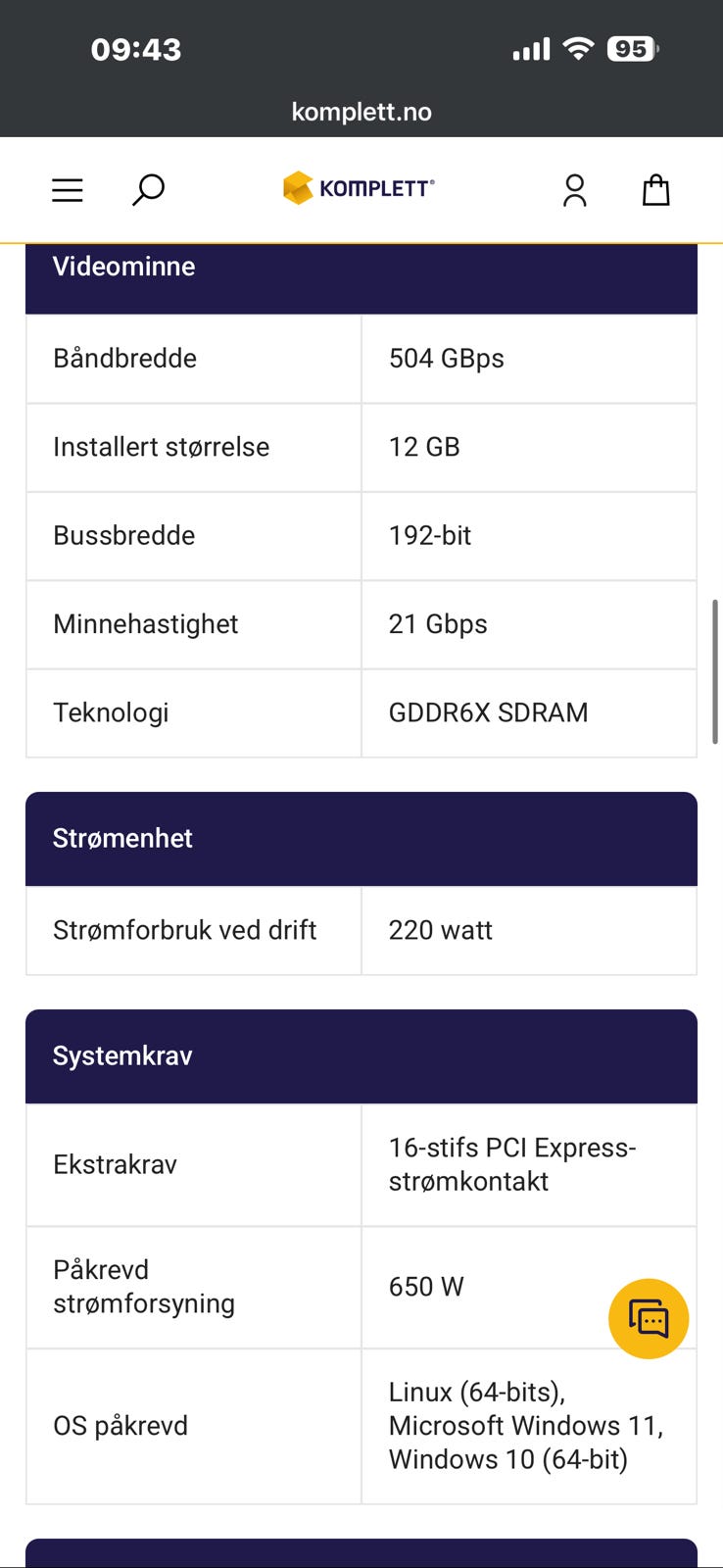Collapse the Strømenhet section header
This screenshot has width=723, height=1568.
click(x=361, y=838)
